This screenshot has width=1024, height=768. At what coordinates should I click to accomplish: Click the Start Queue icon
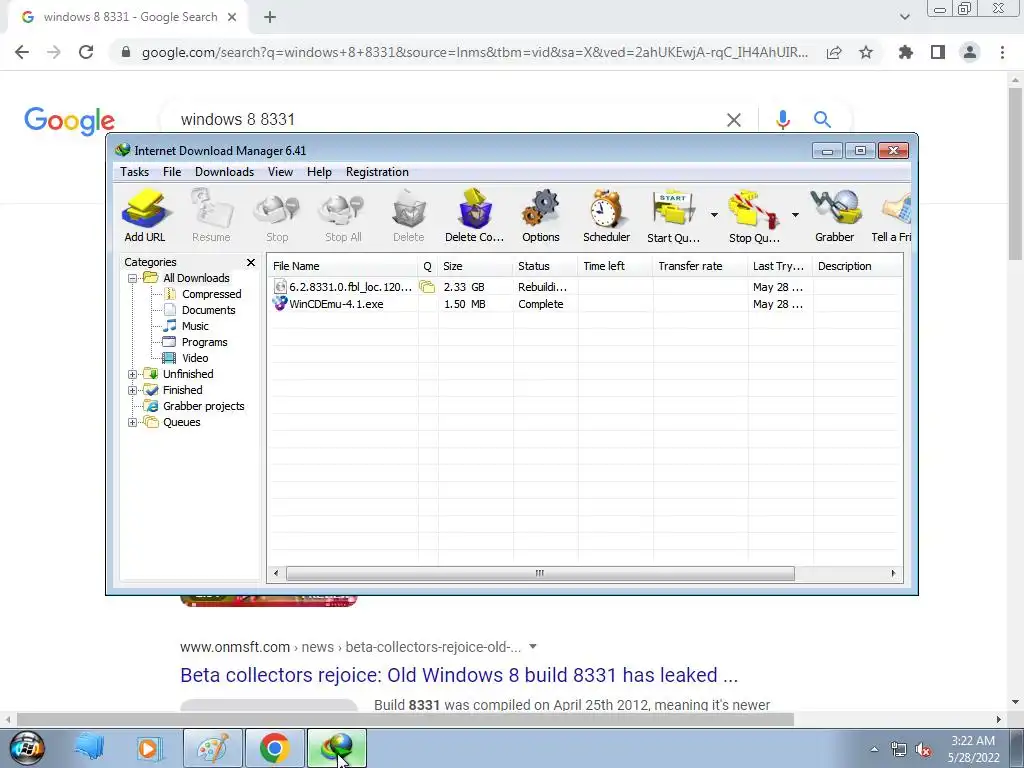coord(673,216)
